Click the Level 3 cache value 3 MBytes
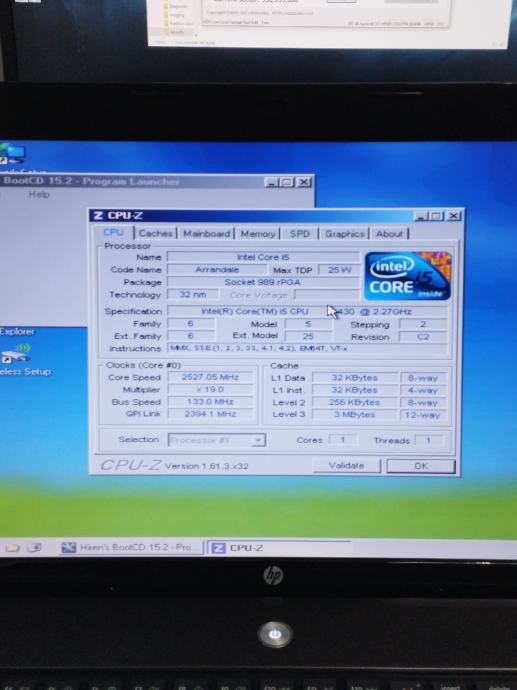 click(354, 415)
